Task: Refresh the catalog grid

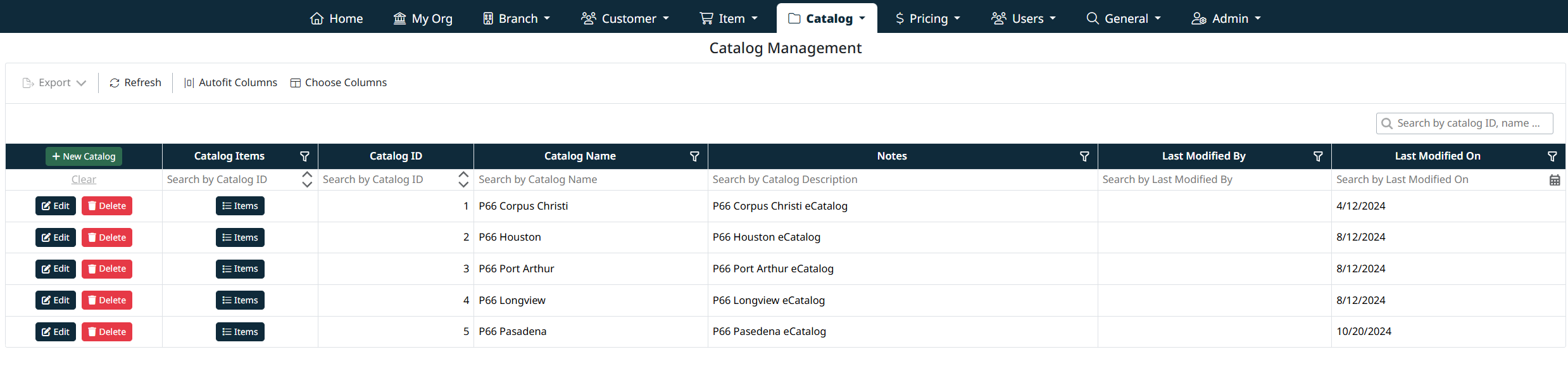Action: point(135,83)
